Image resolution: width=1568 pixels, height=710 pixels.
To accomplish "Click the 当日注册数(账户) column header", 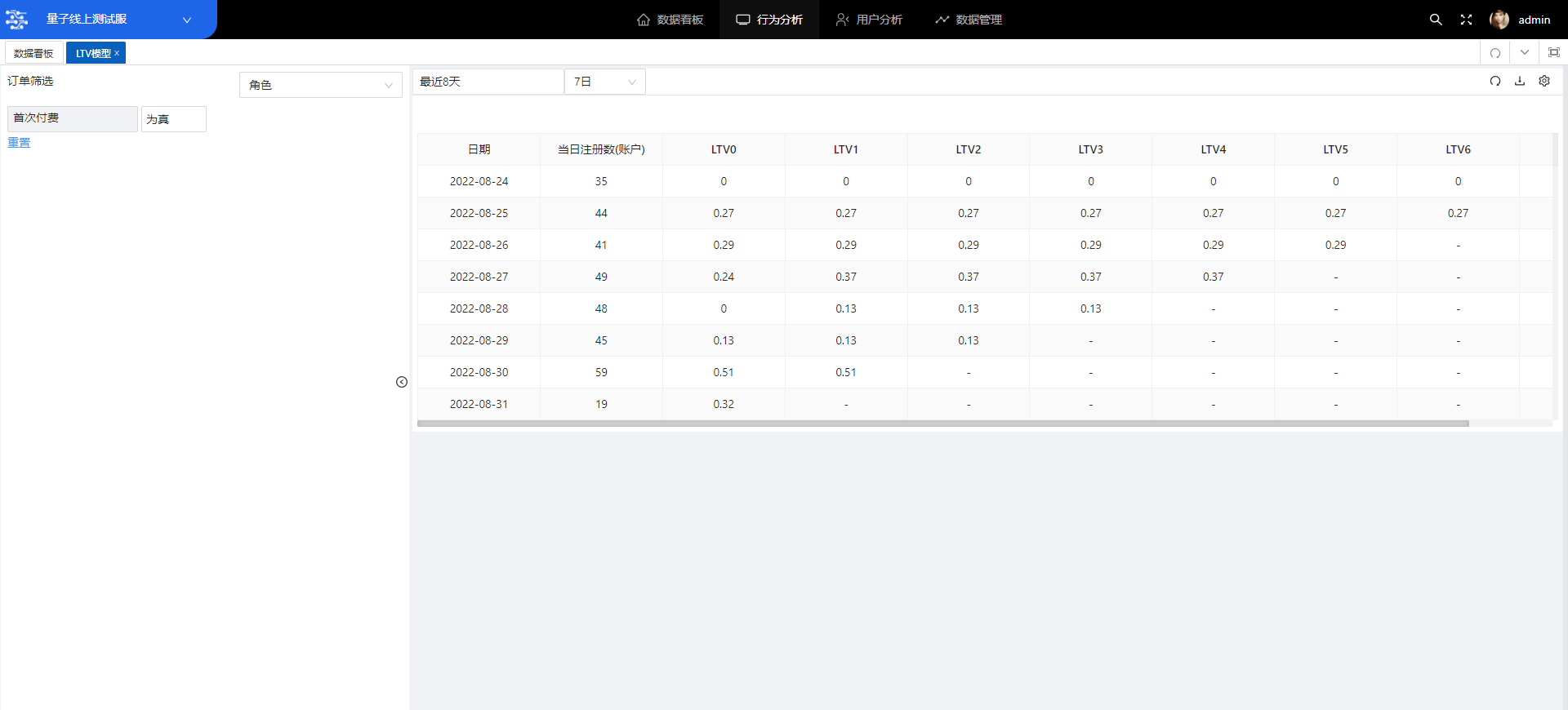I will 601,149.
